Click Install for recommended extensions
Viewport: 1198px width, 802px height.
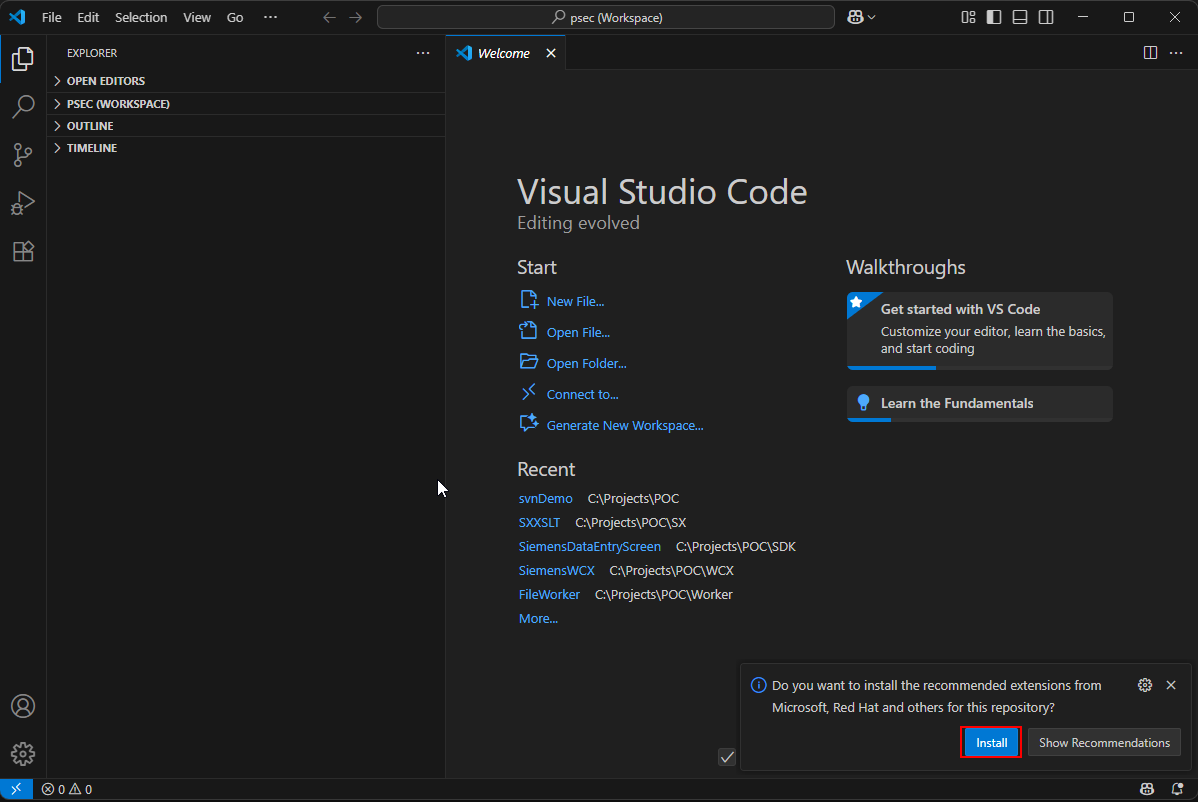point(991,743)
